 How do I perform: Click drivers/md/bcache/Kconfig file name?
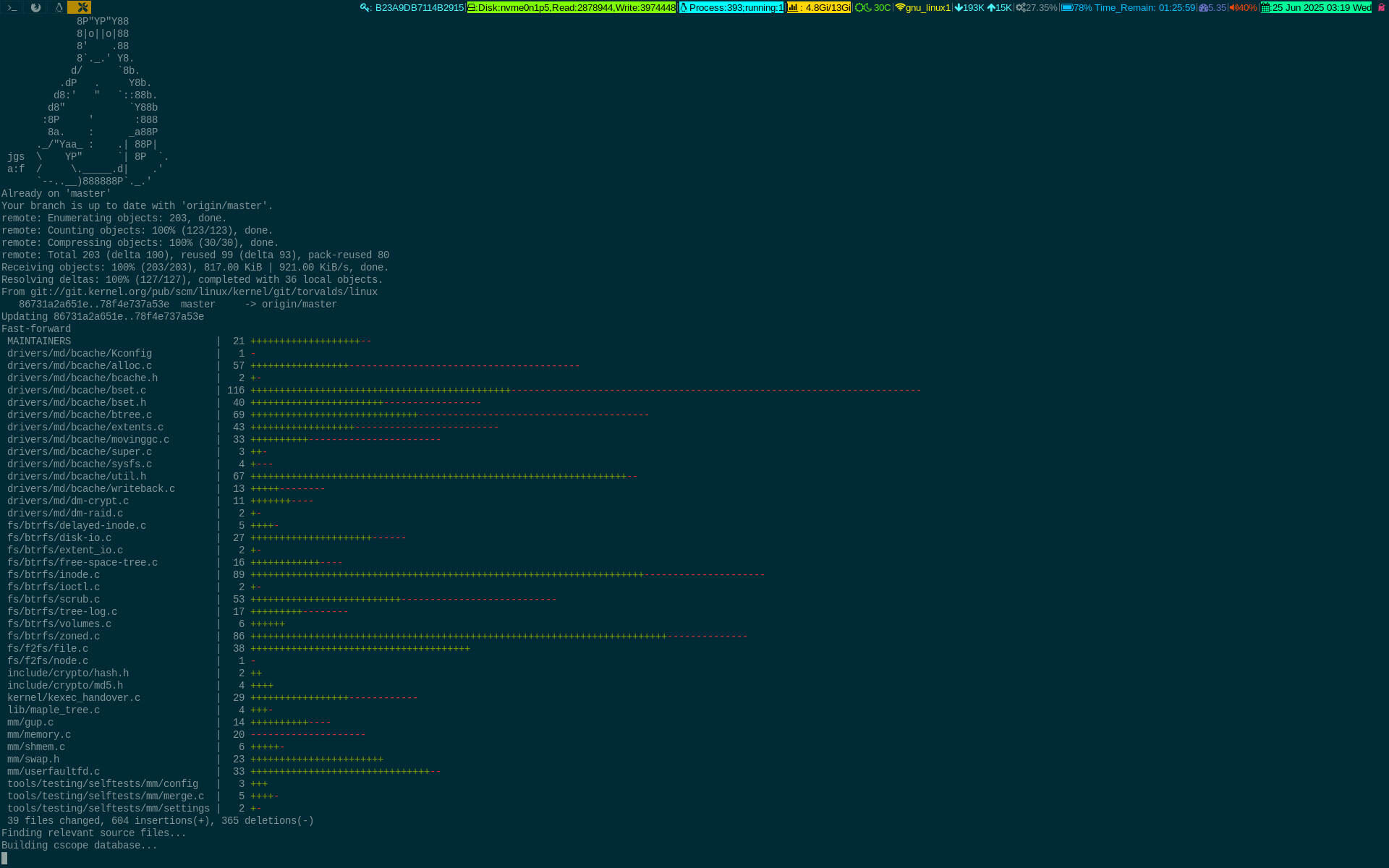point(80,354)
